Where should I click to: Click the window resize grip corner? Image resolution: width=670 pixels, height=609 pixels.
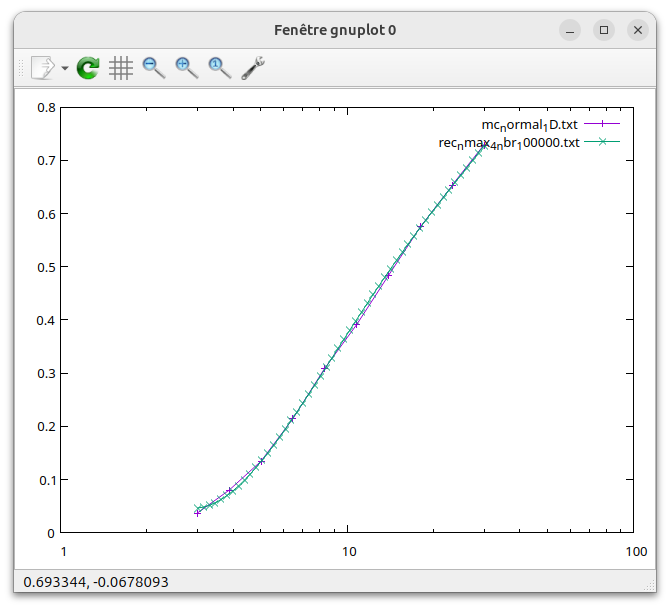tap(650, 585)
